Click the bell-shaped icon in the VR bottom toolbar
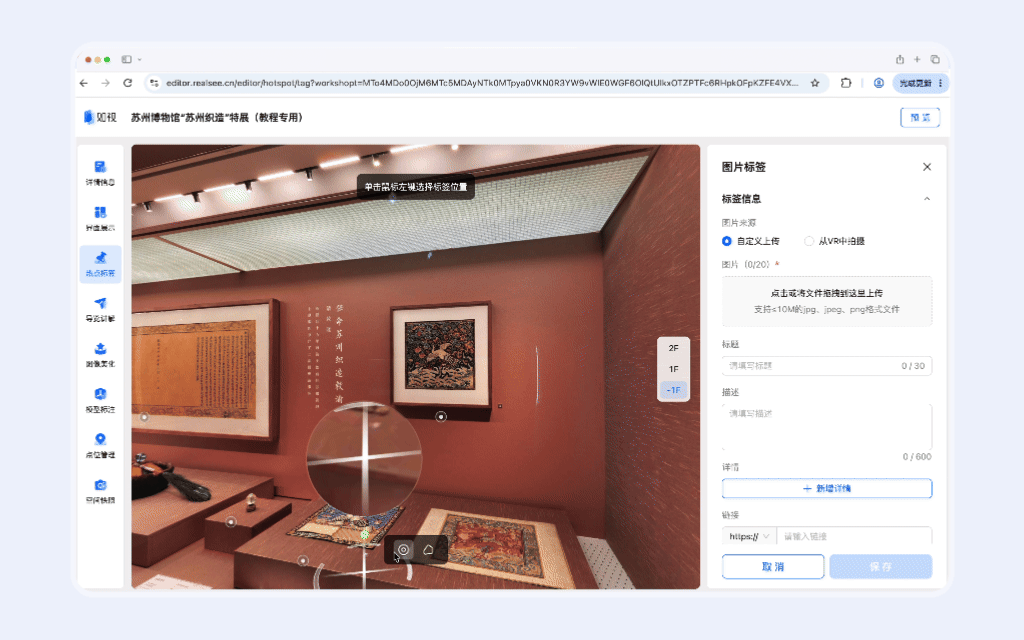The width and height of the screenshot is (1024, 640). pyautogui.click(x=428, y=550)
